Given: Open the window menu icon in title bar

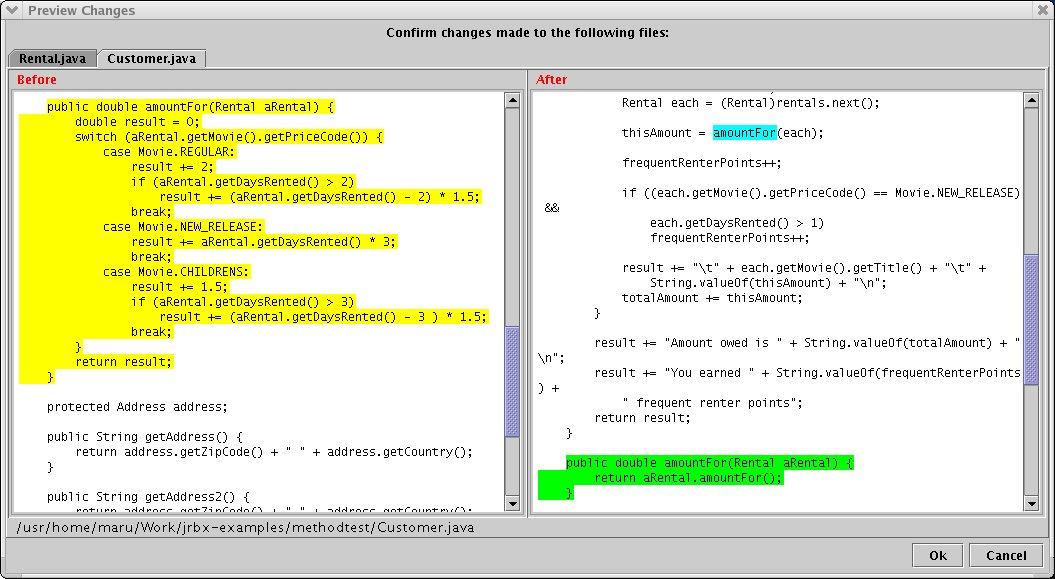Looking at the screenshot, I should [11, 10].
